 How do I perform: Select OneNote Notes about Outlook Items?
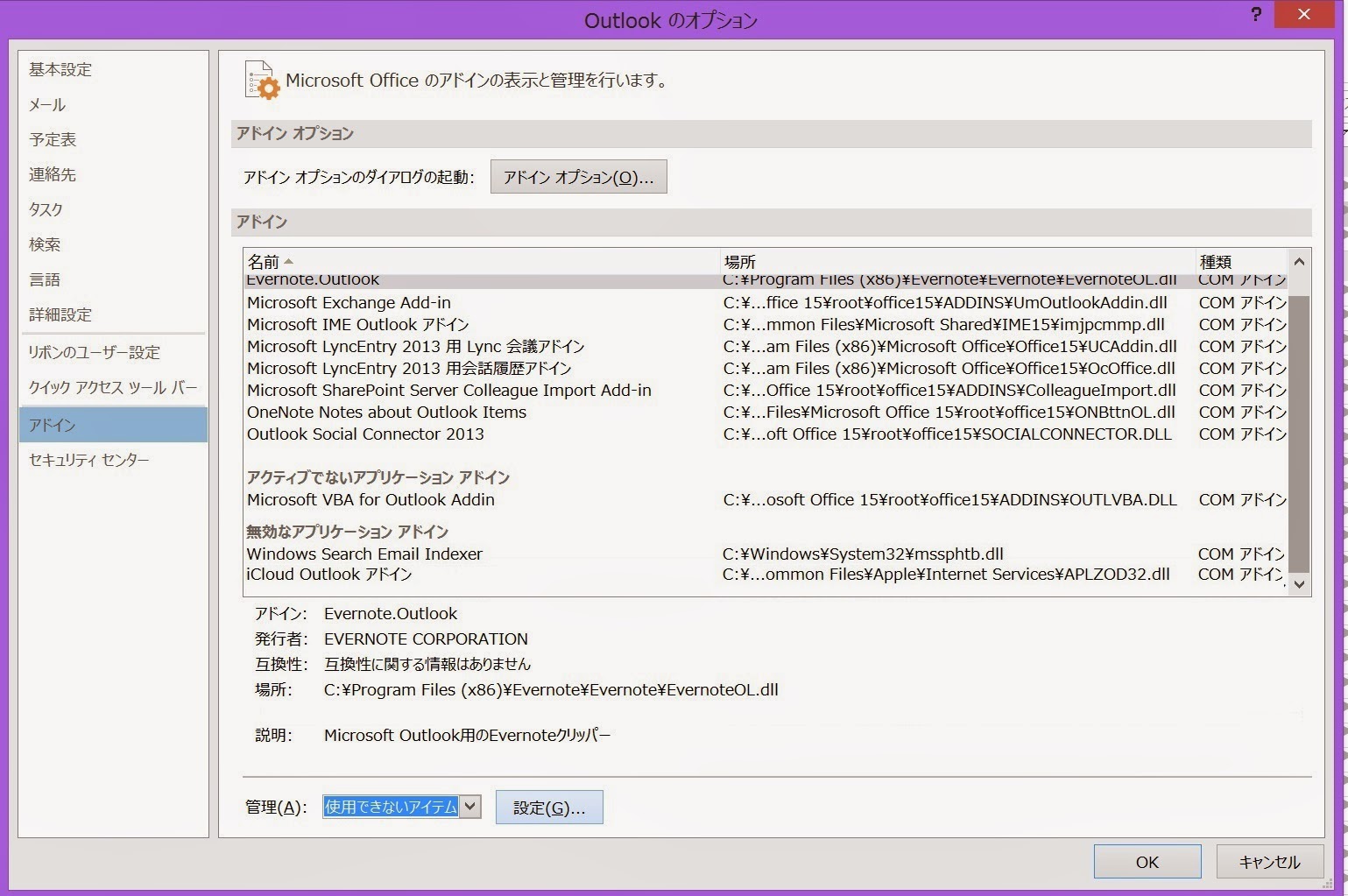point(765,413)
